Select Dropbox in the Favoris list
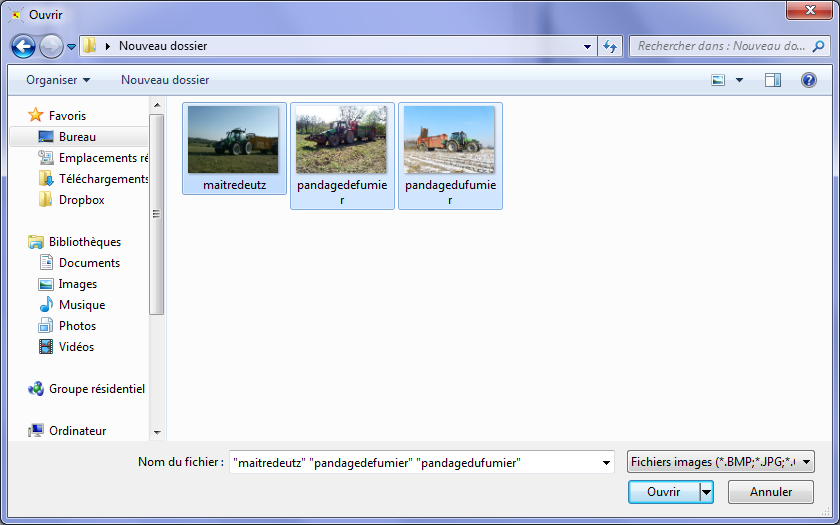This screenshot has width=840, height=525. [x=81, y=200]
